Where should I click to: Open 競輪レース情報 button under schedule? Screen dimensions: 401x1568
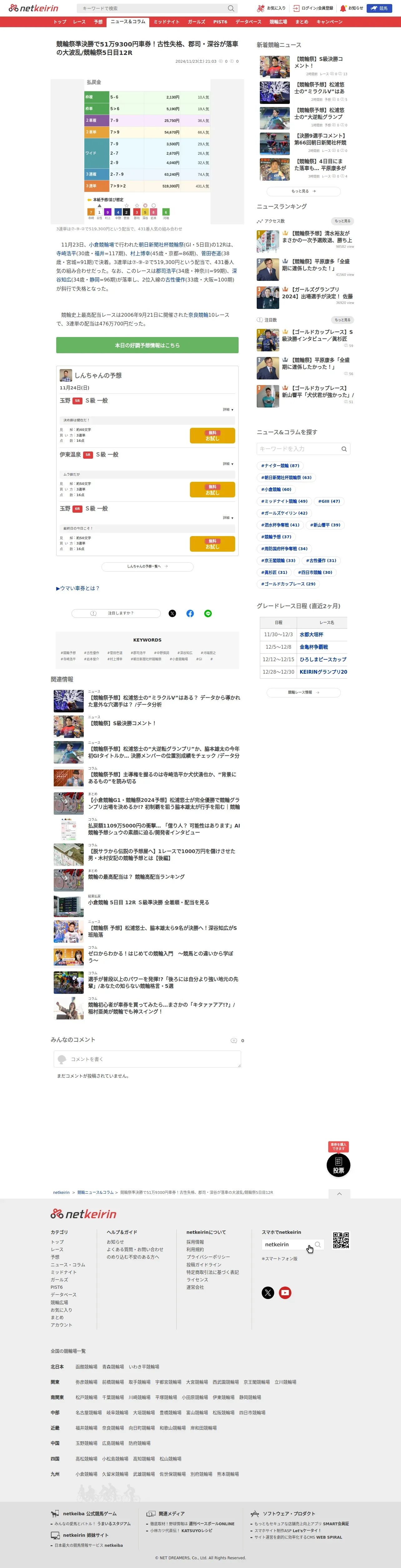[x=303, y=692]
